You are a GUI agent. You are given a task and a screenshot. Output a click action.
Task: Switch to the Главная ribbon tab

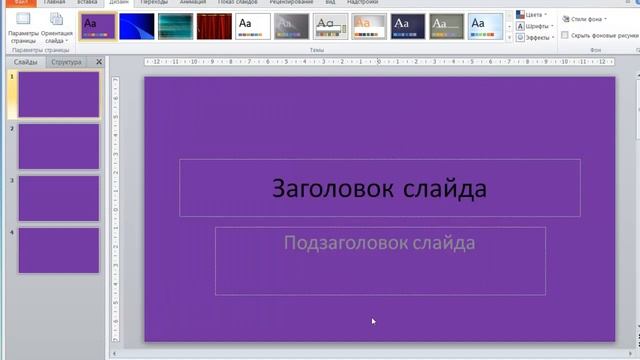click(x=54, y=2)
